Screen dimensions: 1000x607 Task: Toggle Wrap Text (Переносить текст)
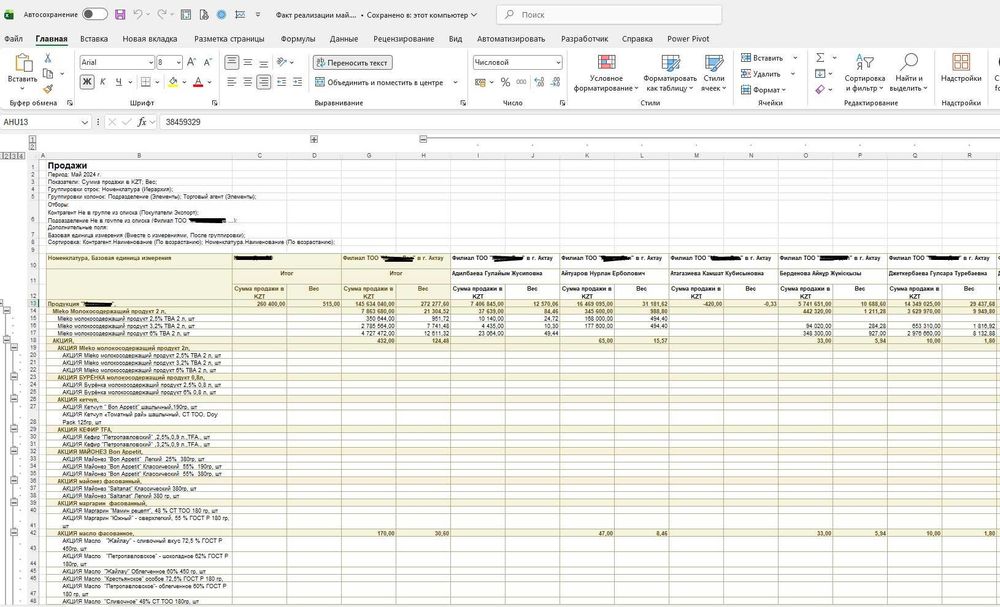(x=352, y=62)
